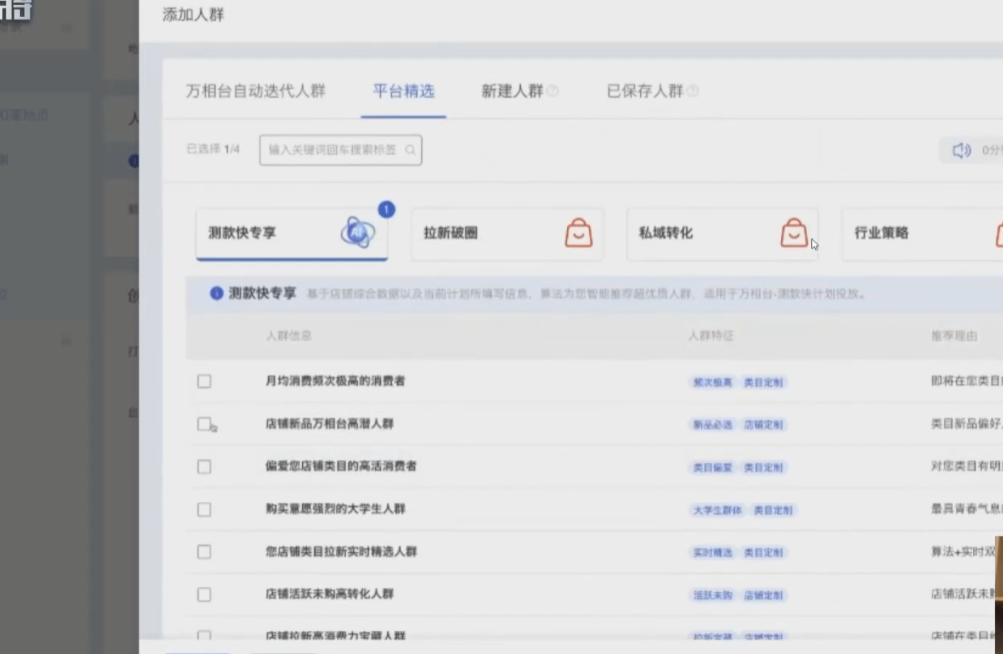Click the help icon next to 新建人群
The height and width of the screenshot is (654, 1003).
tap(553, 91)
